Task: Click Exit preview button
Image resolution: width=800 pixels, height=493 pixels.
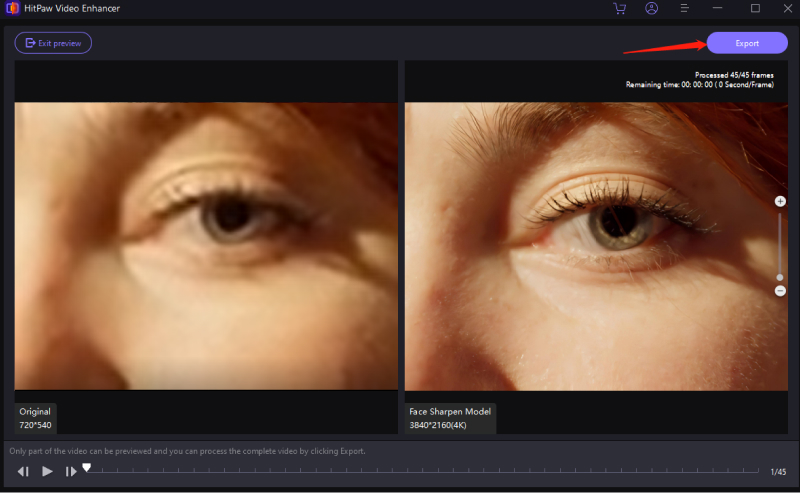Action: click(53, 43)
